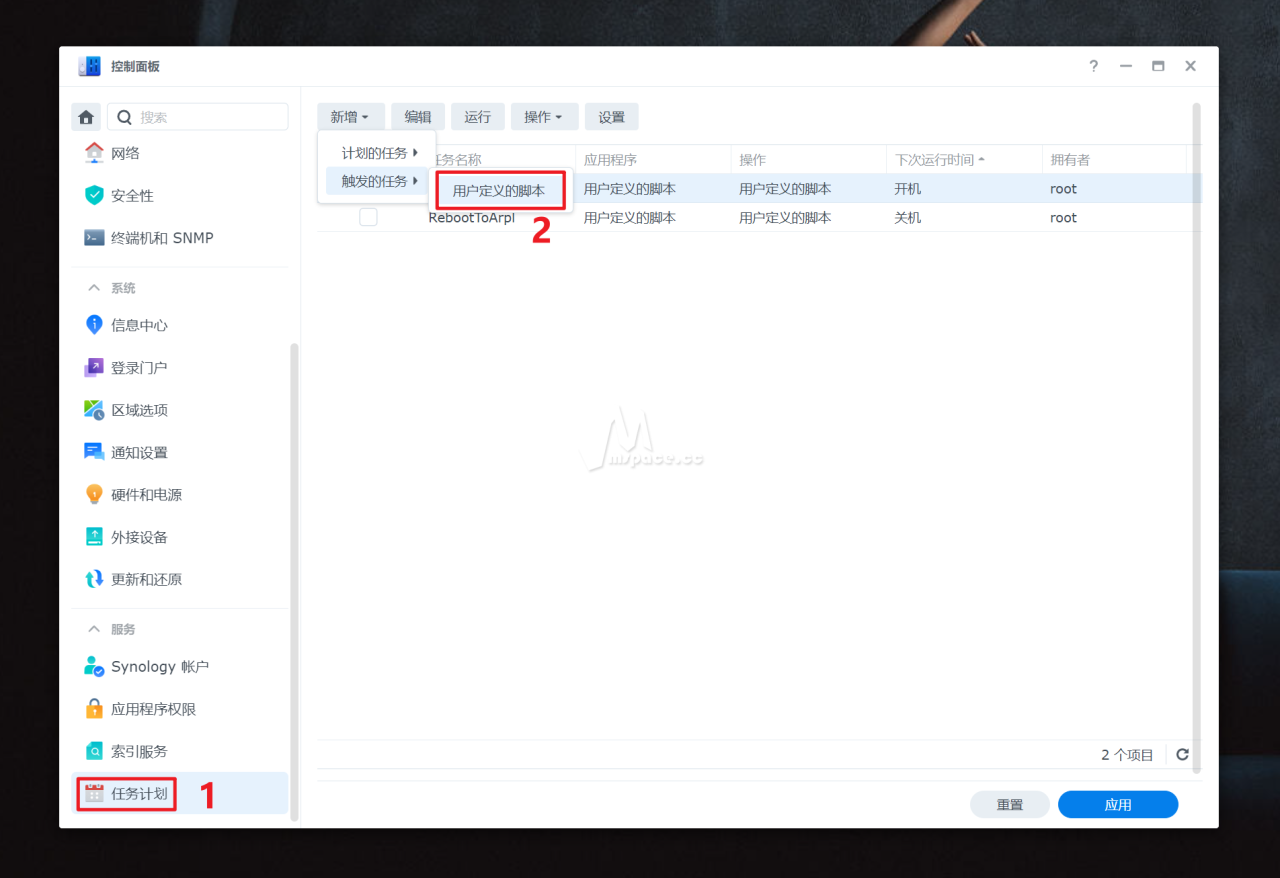Click the 关机 cell in RebootToArpl row
Image resolution: width=1280 pixels, height=878 pixels.
pos(908,217)
